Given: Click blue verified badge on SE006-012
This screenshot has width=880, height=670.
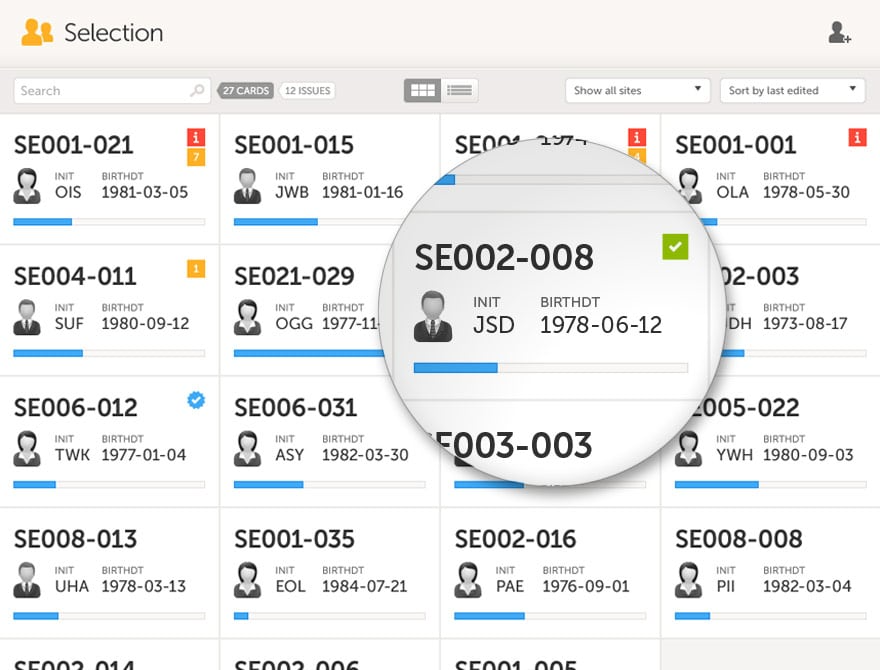Looking at the screenshot, I should (196, 400).
